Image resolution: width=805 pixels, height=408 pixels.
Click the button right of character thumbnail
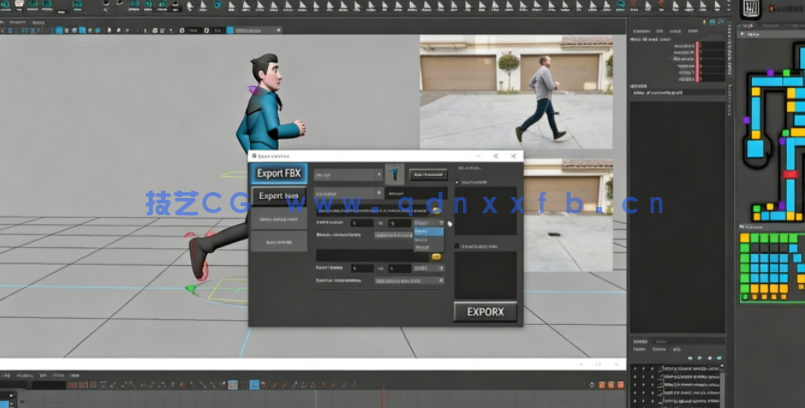(x=427, y=174)
